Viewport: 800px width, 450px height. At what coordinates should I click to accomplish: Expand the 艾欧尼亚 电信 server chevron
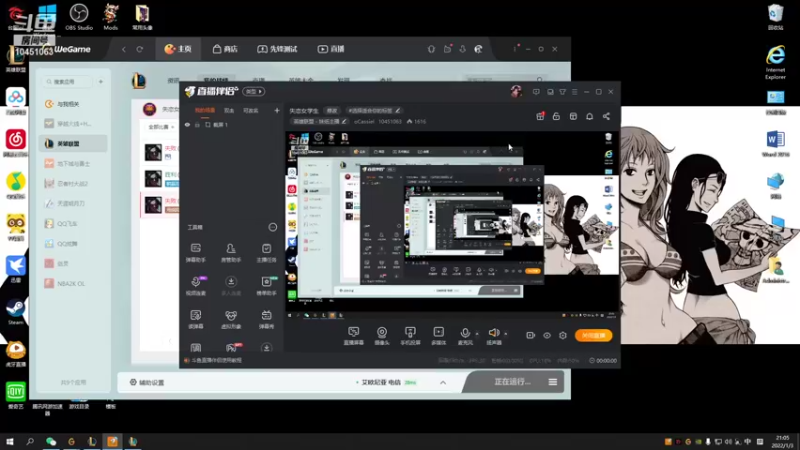click(x=443, y=382)
